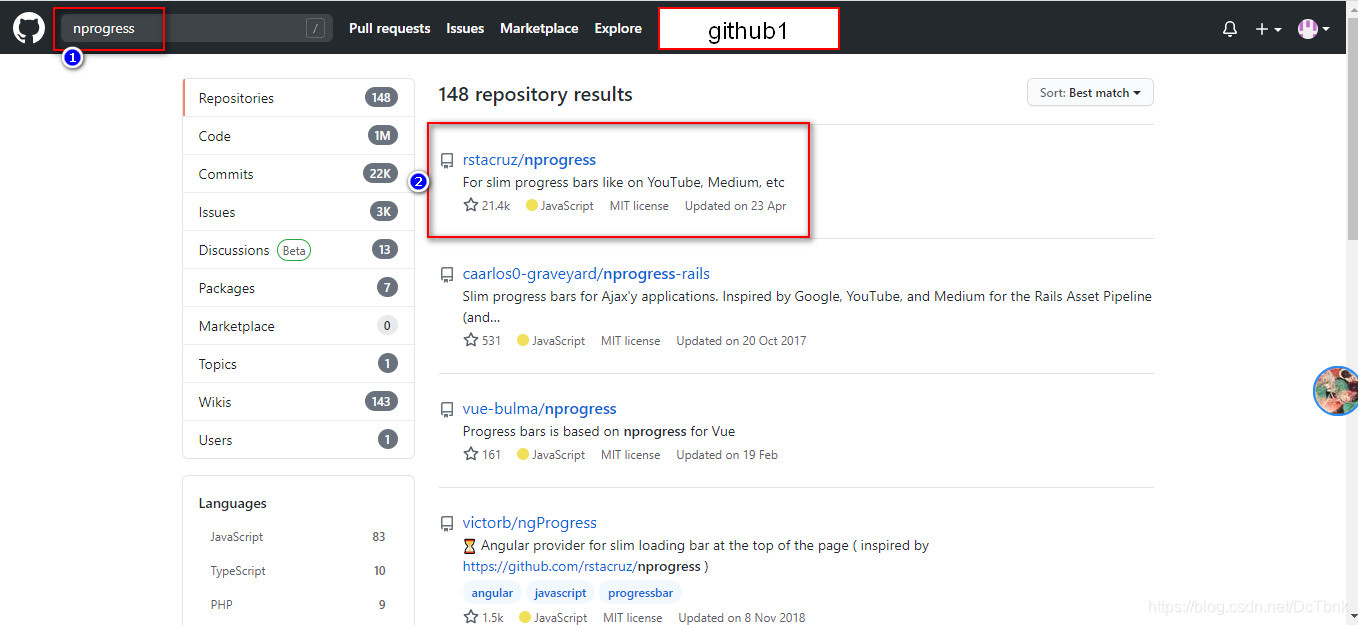Click the 143 badge next to Wikis
Image resolution: width=1358 pixels, height=625 pixels.
coord(381,402)
